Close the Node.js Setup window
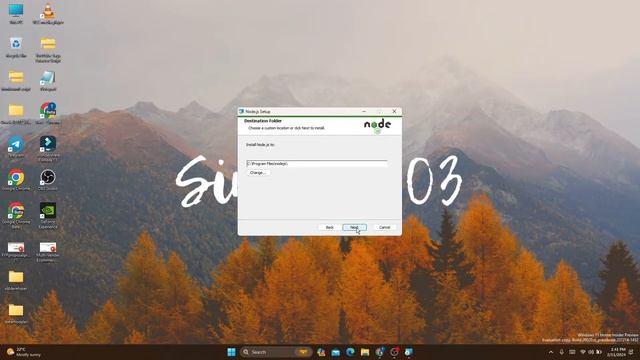This screenshot has width=640, height=360. coord(394,111)
